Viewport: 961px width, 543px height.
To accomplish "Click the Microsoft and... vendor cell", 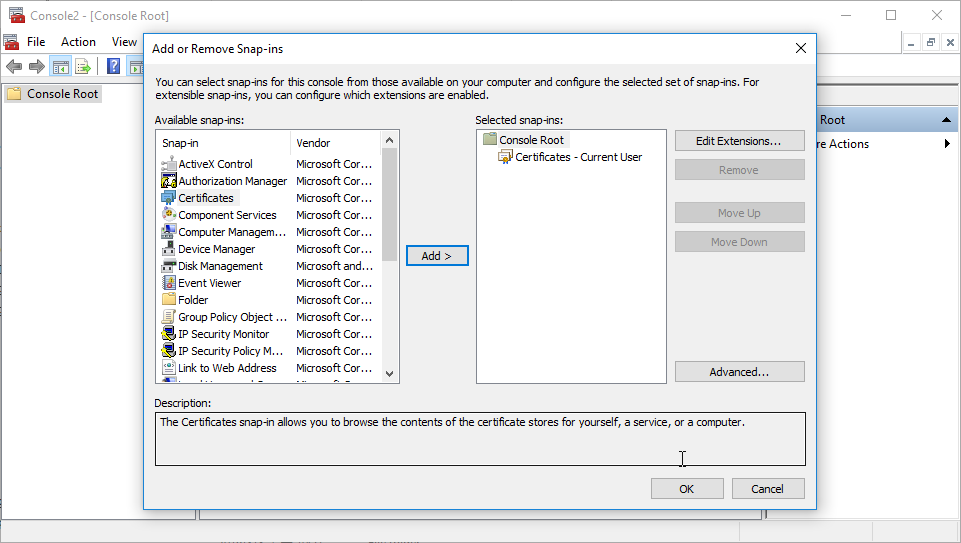I will click(334, 266).
